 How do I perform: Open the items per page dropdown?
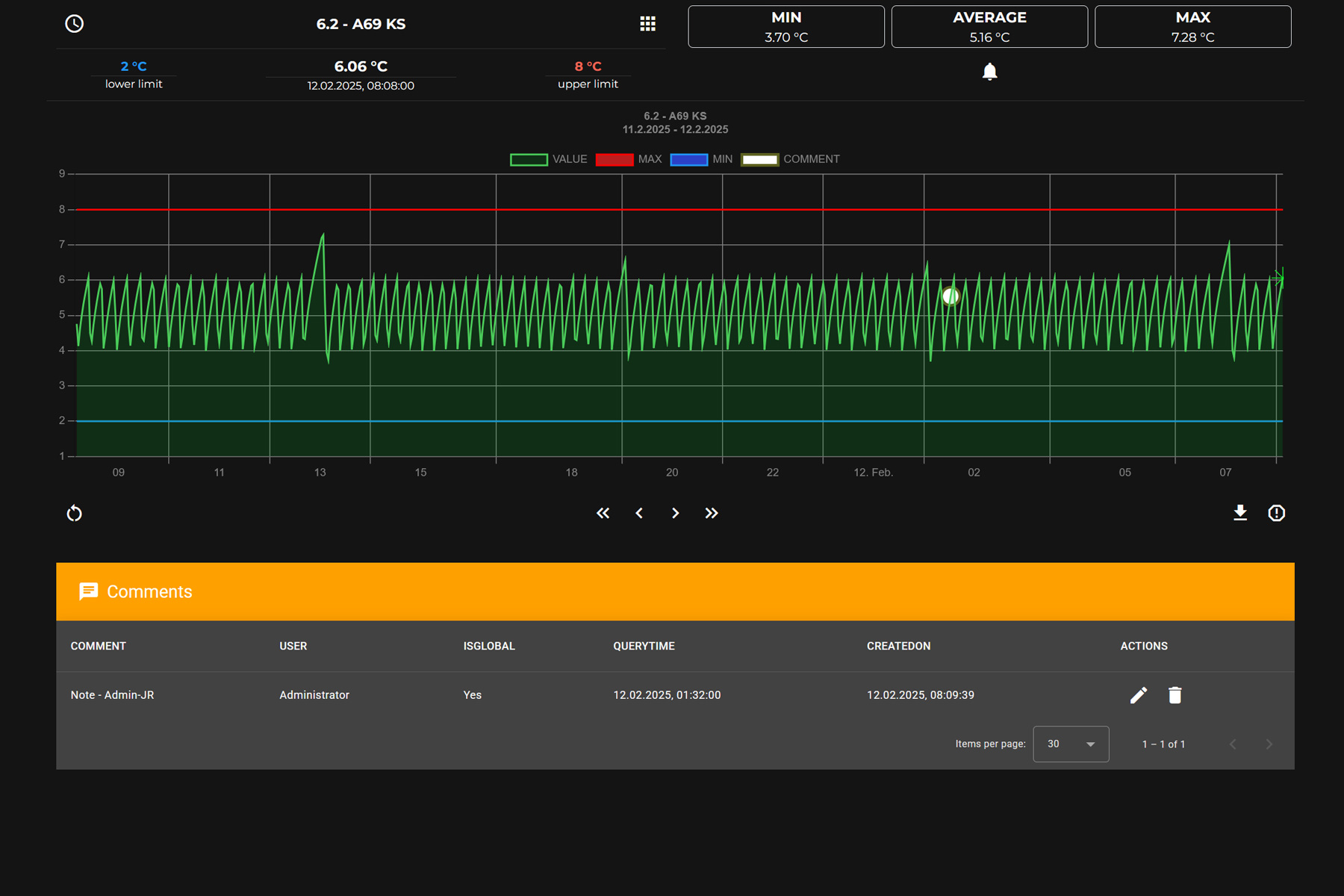[1071, 744]
